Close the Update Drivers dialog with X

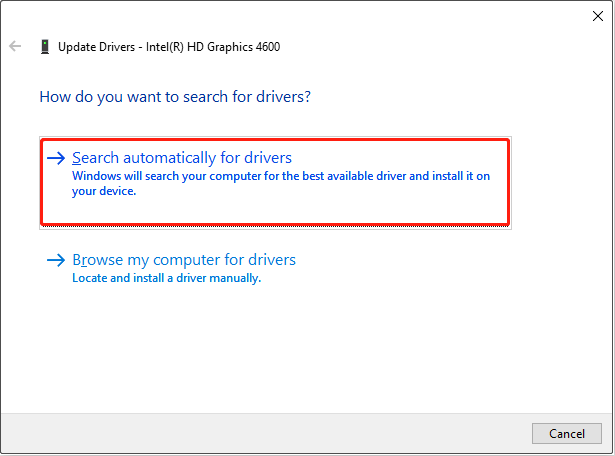[598, 16]
